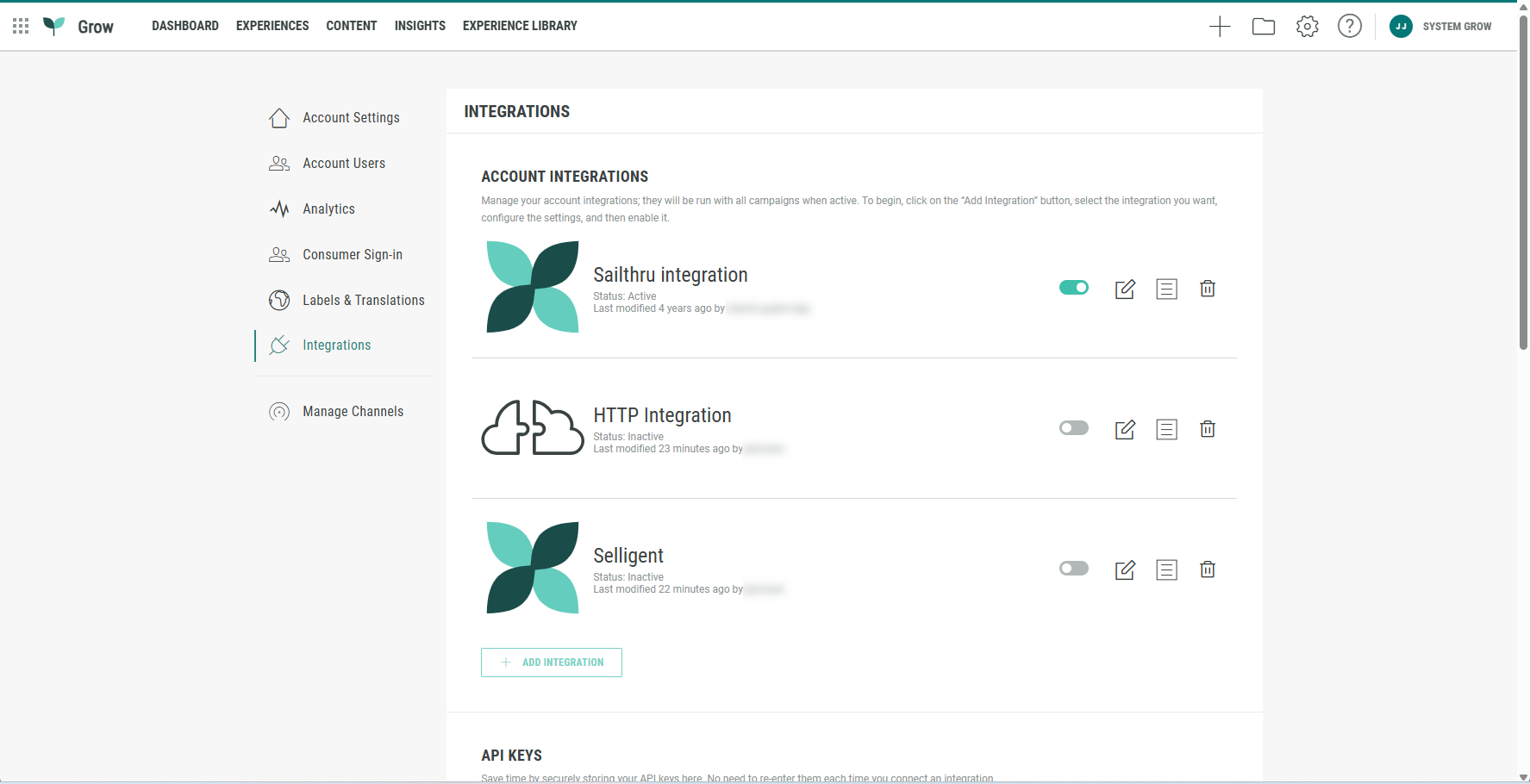Open logs list for Selligent integration
Screen dimensions: 1530x784
coord(1166,570)
